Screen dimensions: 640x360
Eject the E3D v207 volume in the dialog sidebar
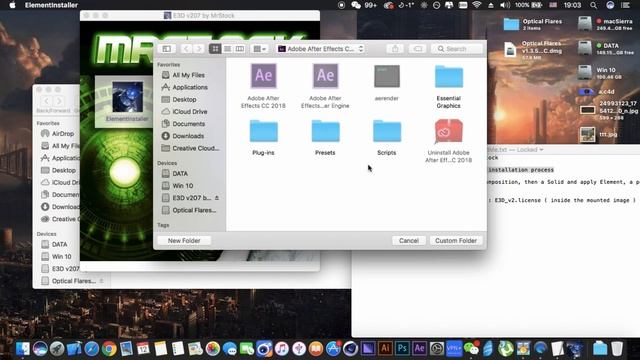[x=217, y=198]
